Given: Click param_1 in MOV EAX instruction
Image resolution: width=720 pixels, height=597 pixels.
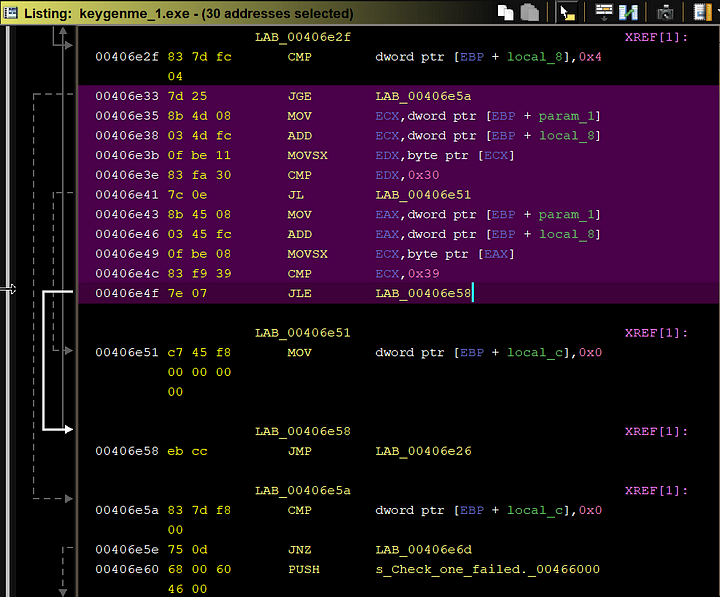Looking at the screenshot, I should 567,215.
